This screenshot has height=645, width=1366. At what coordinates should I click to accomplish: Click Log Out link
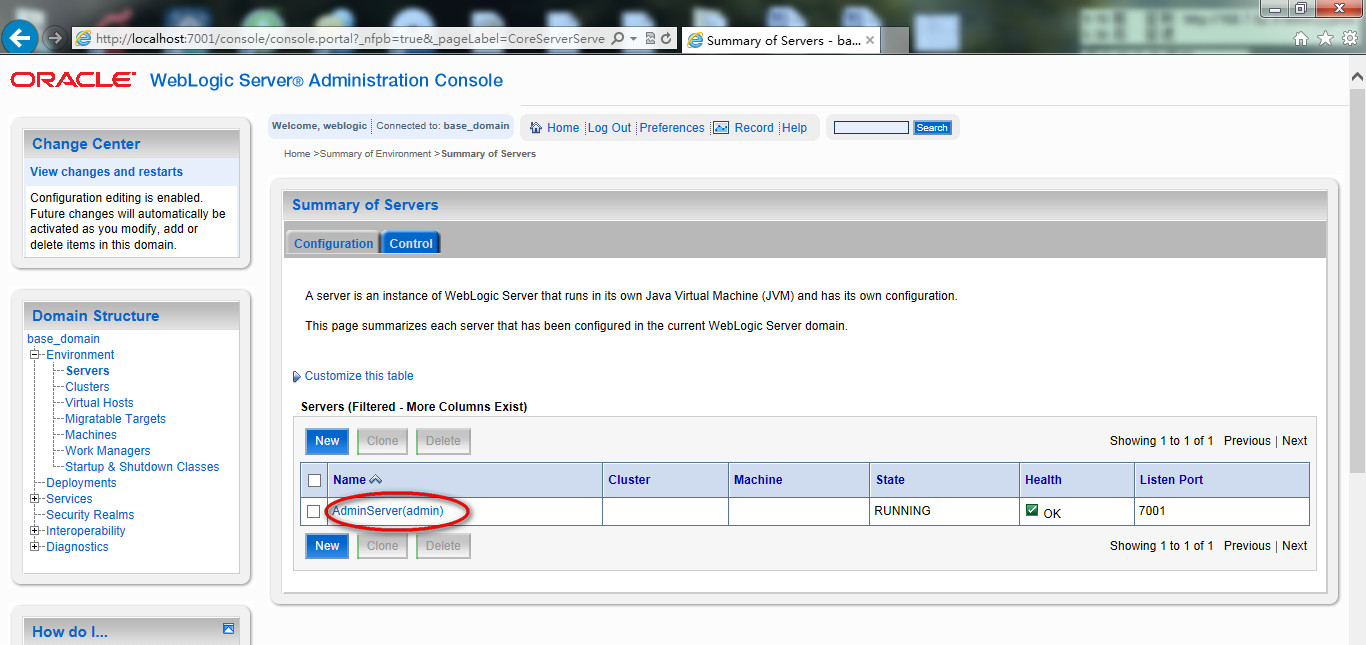609,128
